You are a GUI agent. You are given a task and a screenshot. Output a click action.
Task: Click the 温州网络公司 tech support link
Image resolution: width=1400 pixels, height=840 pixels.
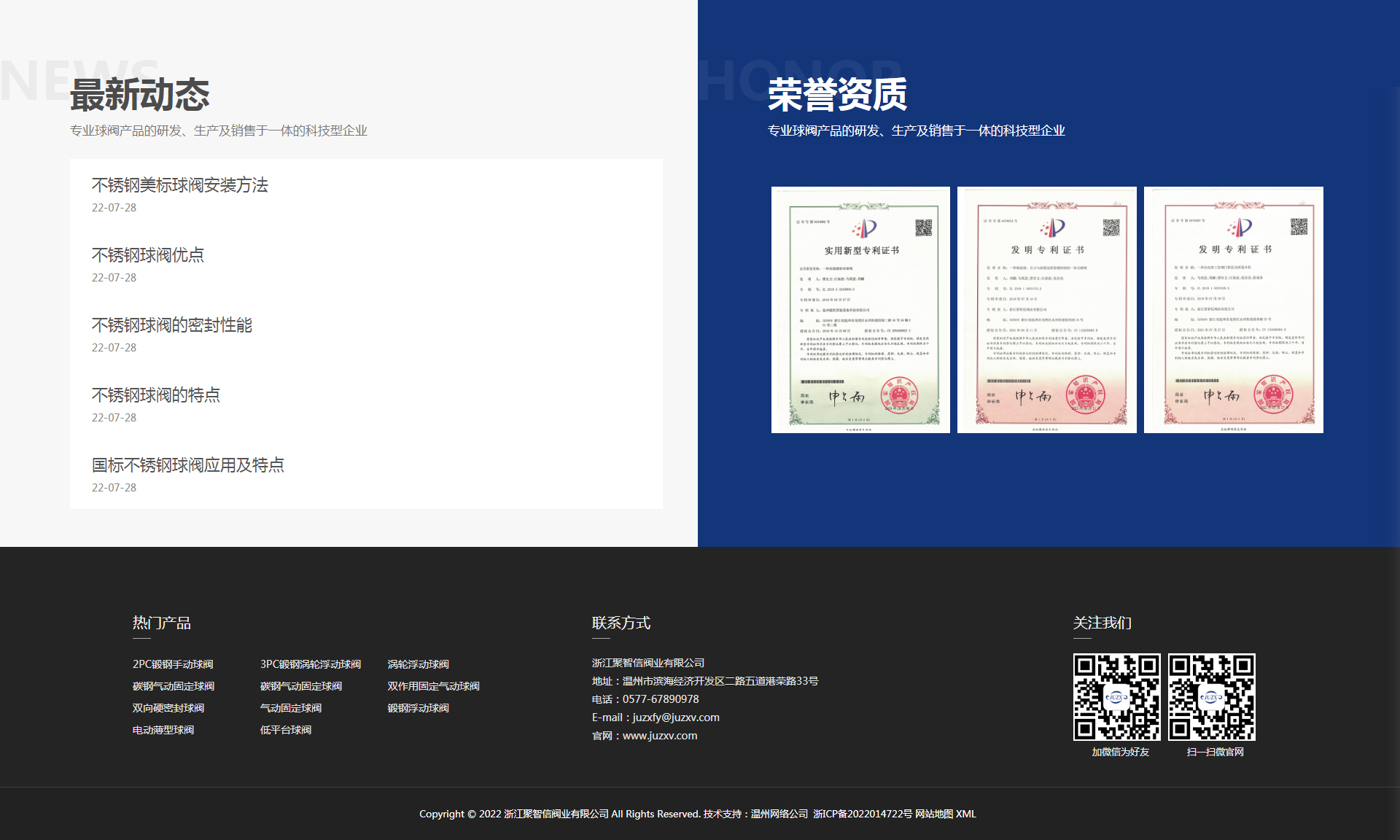point(779,814)
